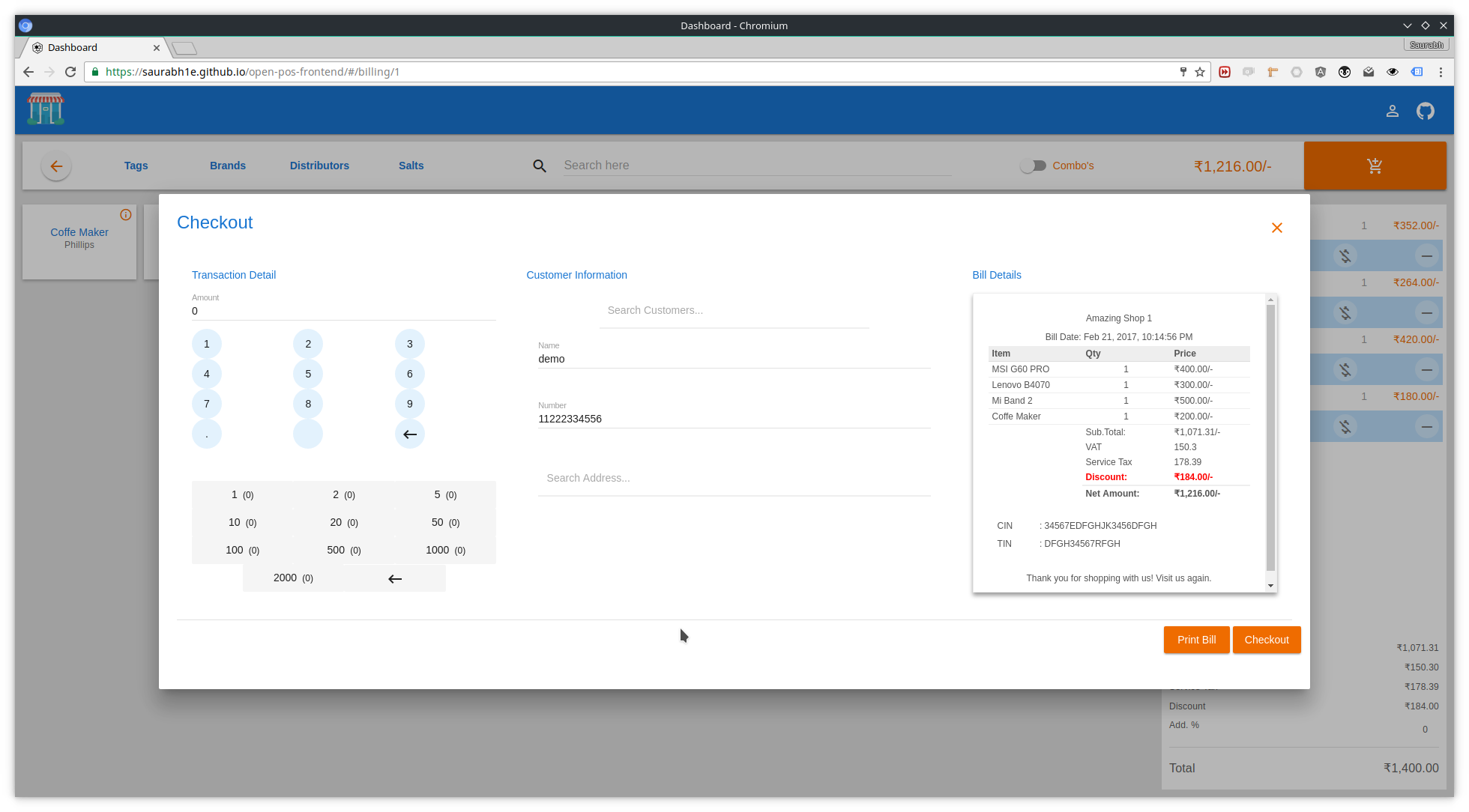Click the Coffe Maker info icon

(126, 215)
